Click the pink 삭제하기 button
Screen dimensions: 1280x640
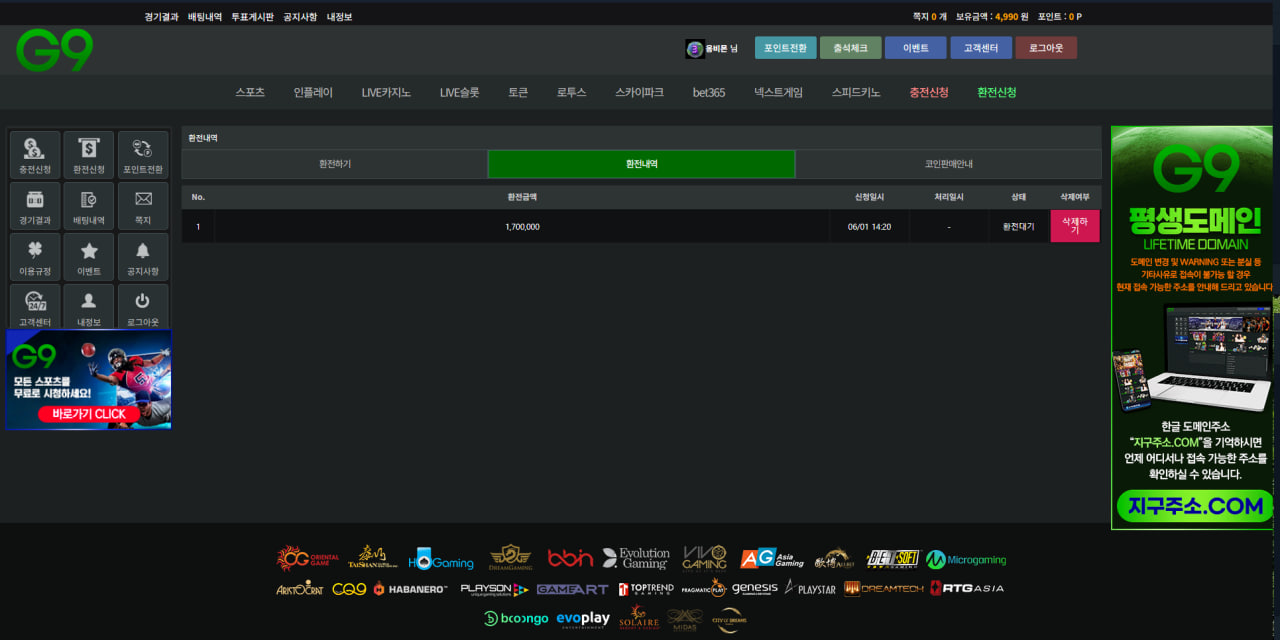click(1074, 226)
